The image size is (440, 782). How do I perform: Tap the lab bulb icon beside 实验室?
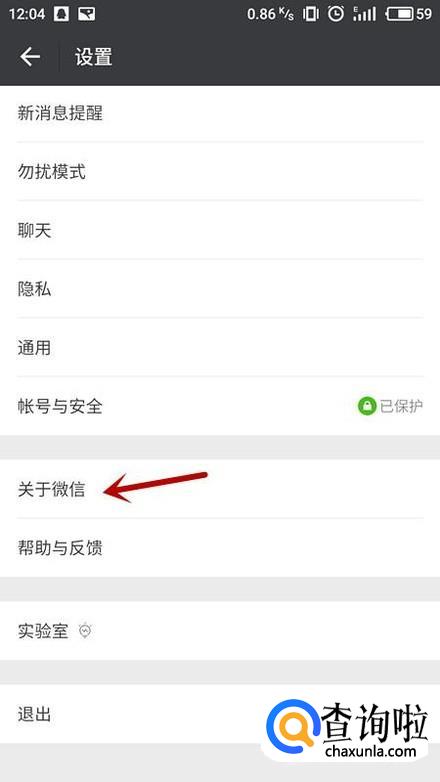pyautogui.click(x=85, y=631)
